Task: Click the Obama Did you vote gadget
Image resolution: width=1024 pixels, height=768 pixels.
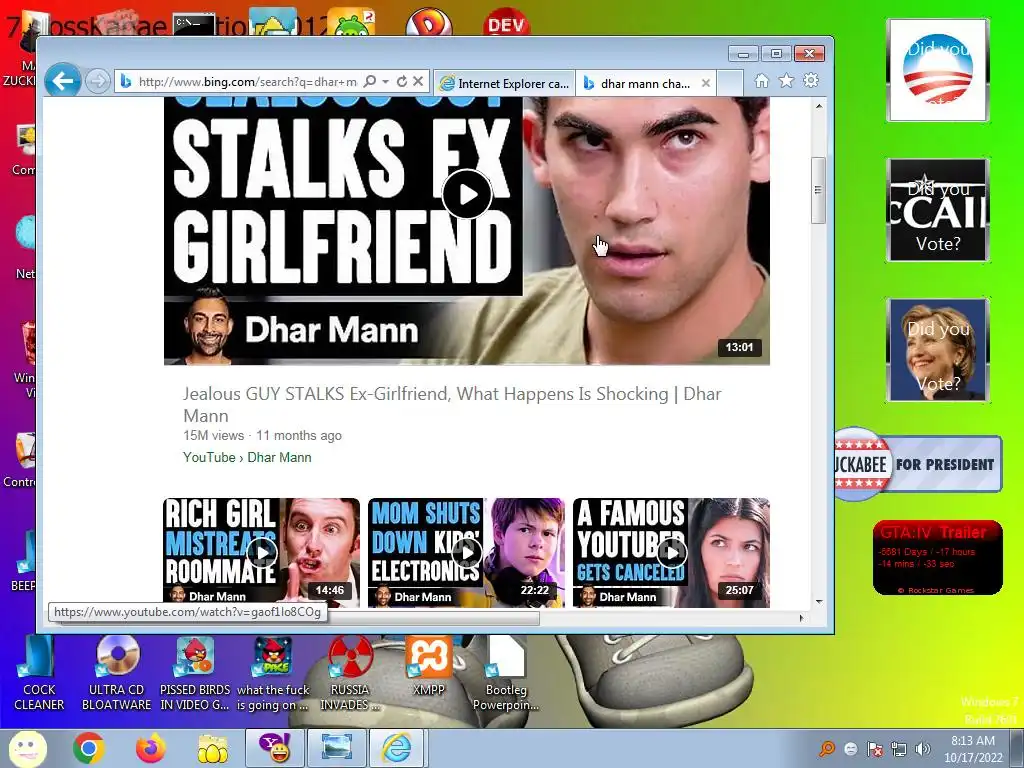Action: 938,70
